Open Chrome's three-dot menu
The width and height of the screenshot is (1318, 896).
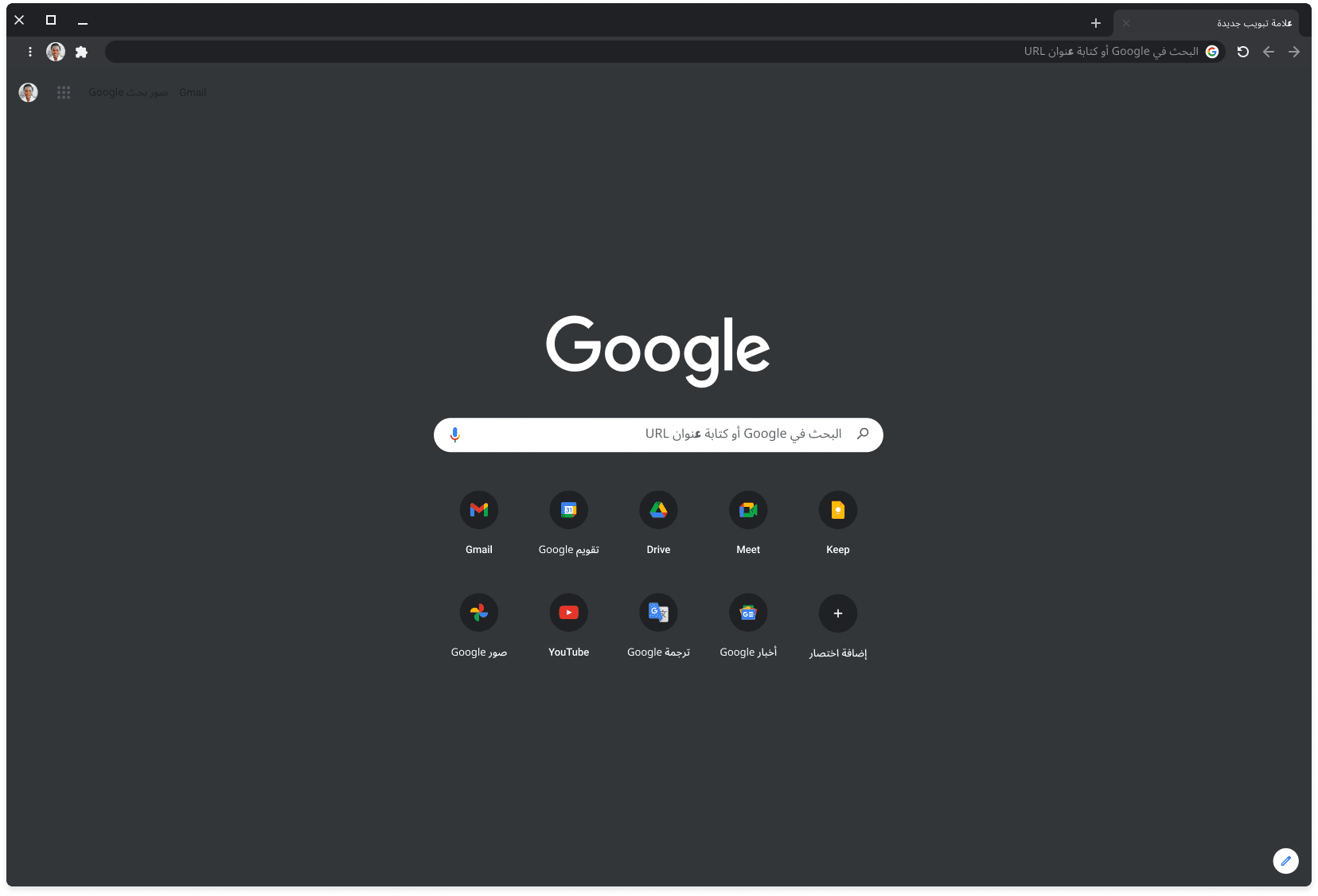(x=30, y=52)
